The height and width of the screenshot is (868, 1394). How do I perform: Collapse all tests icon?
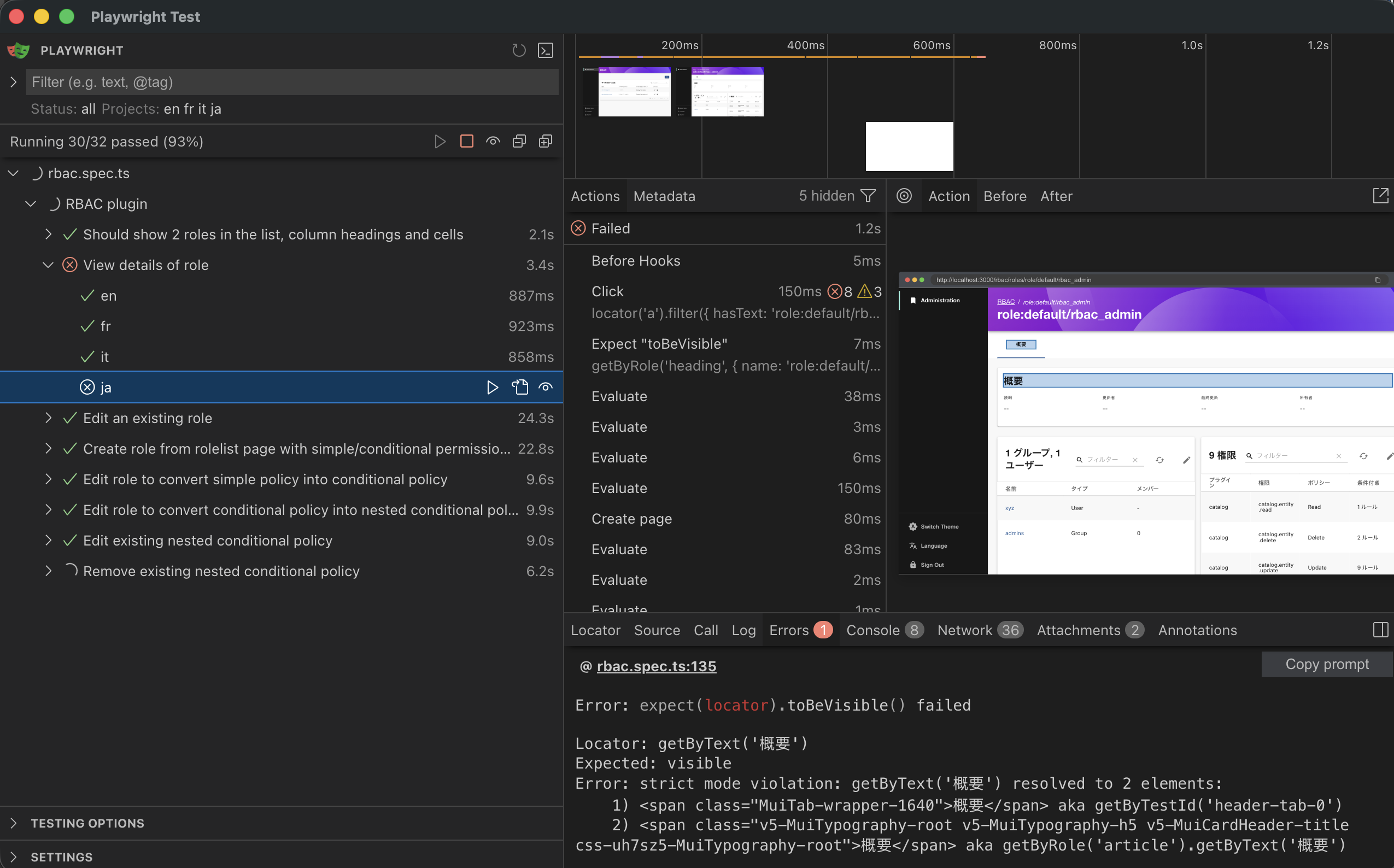coord(519,141)
